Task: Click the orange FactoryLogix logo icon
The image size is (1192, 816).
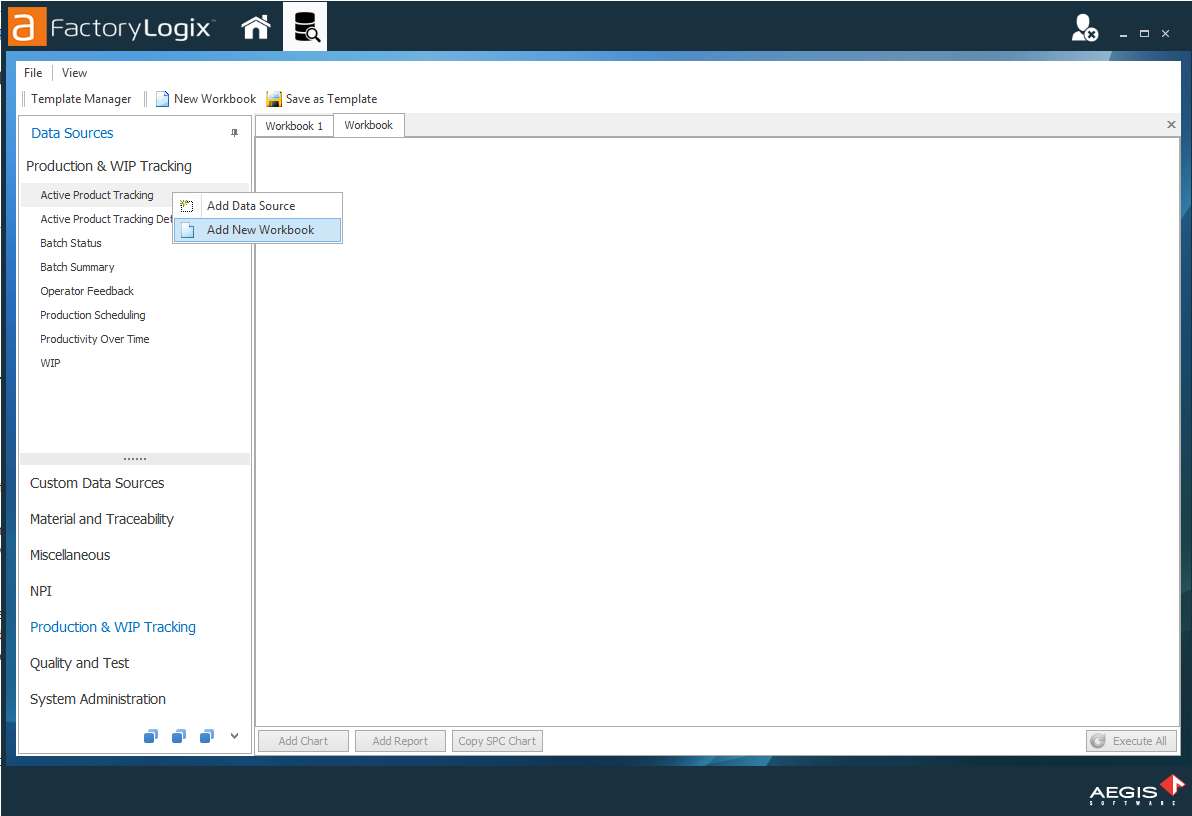Action: tap(26, 27)
